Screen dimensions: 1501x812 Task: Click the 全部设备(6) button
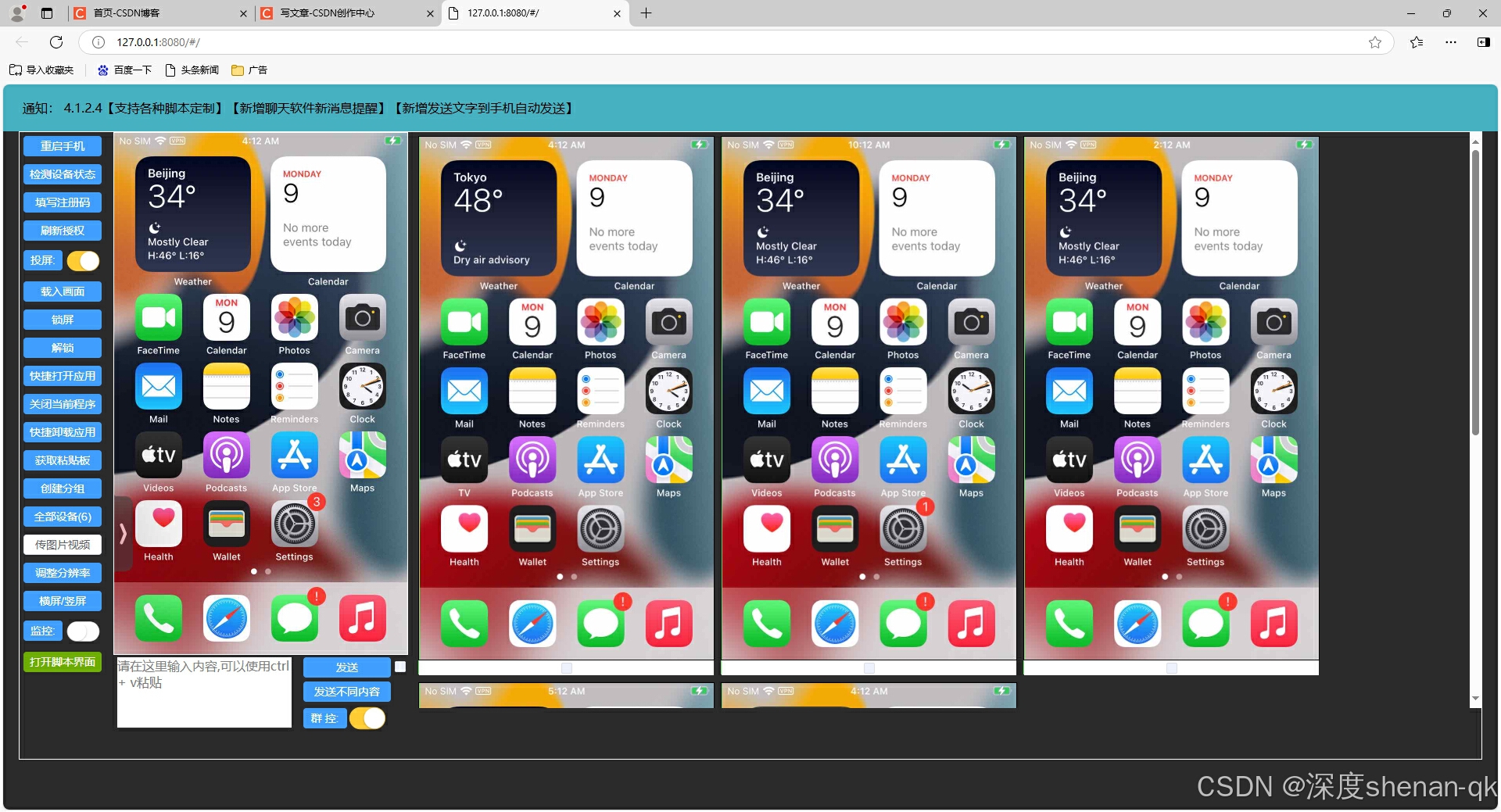(63, 517)
